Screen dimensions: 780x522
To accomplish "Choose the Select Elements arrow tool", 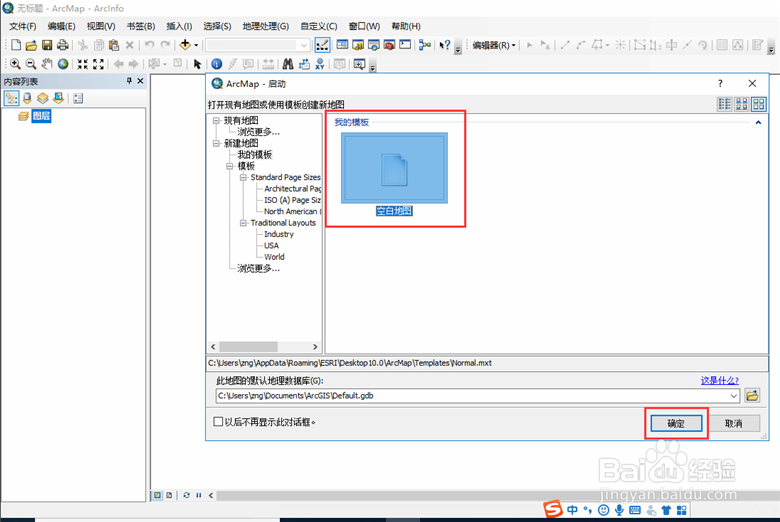I will point(197,64).
